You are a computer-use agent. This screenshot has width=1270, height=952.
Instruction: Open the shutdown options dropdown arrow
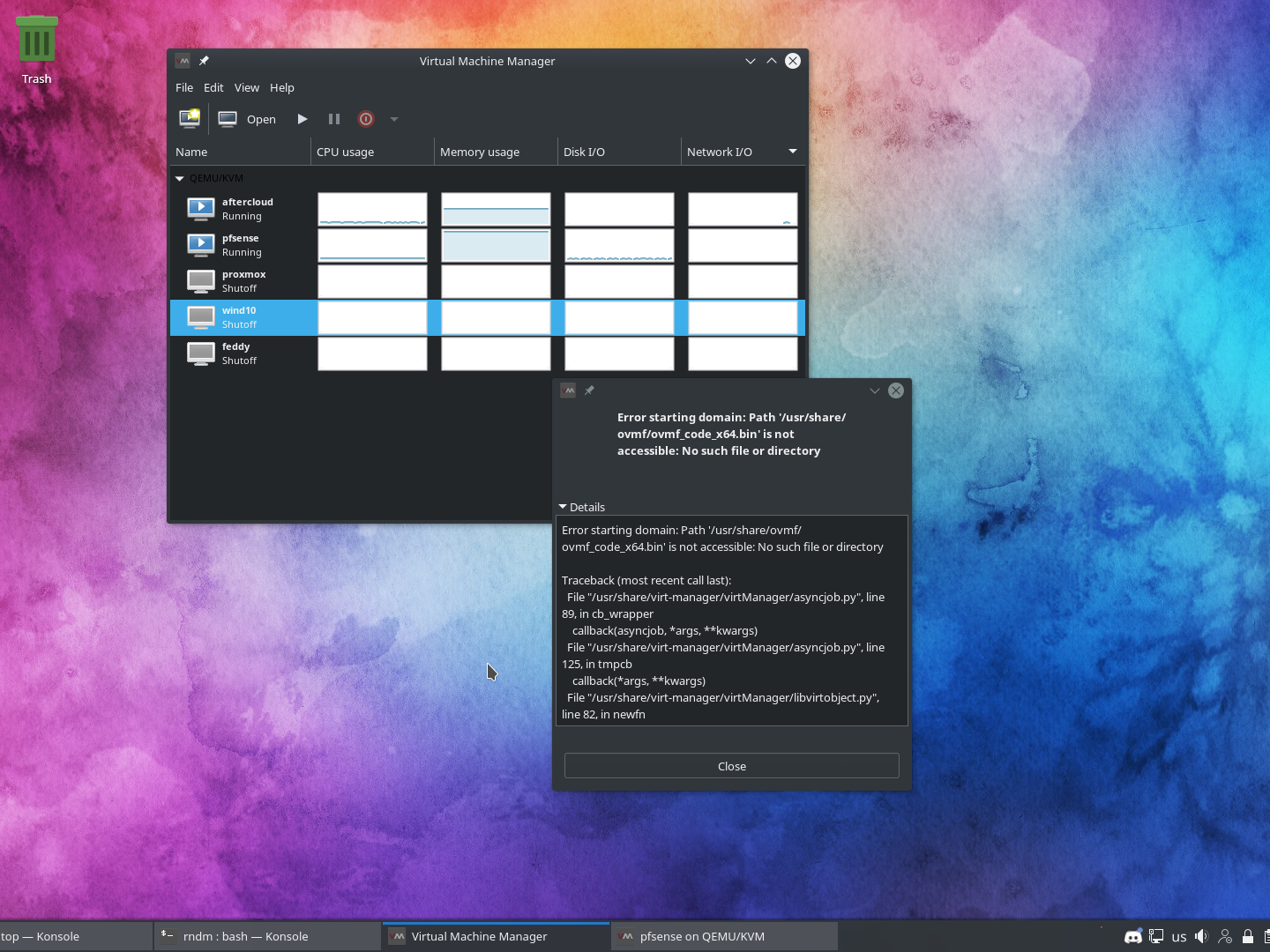click(x=394, y=119)
